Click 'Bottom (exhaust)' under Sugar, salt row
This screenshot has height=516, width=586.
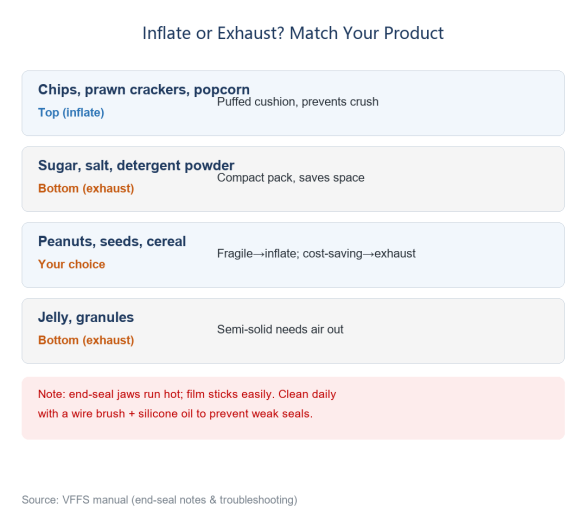click(86, 188)
